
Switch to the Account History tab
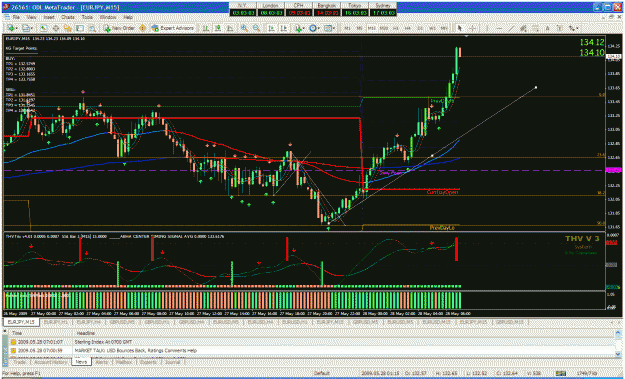coord(51,362)
